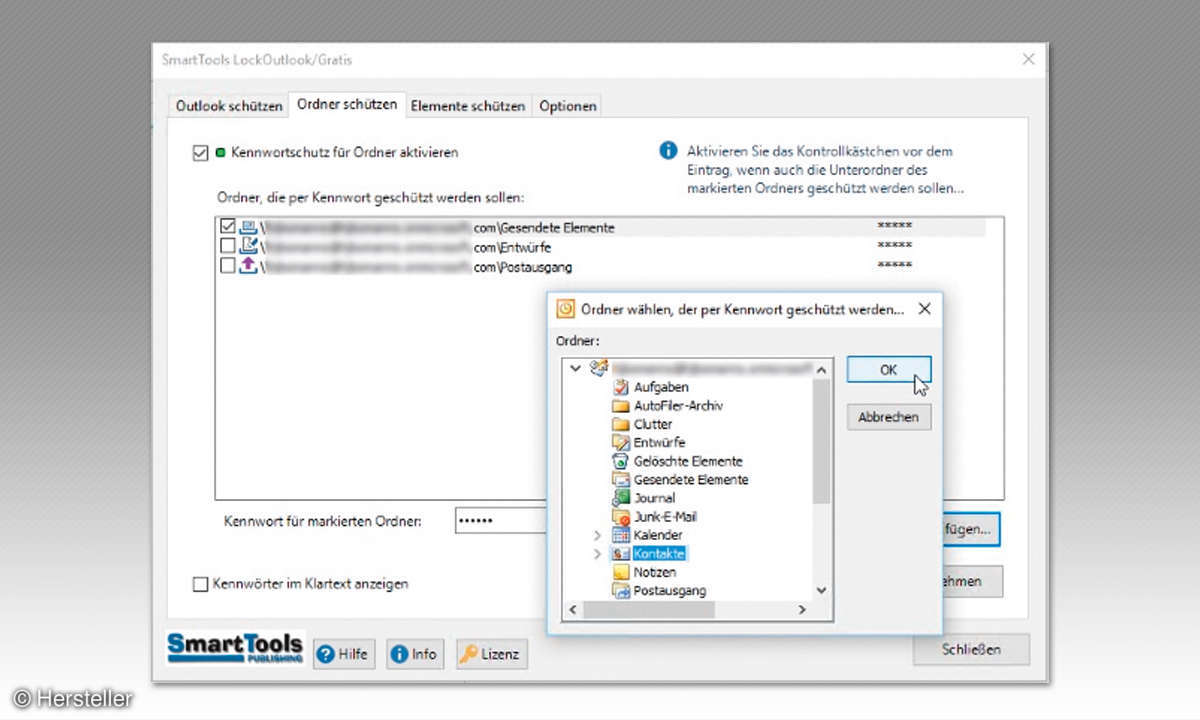Click the partly hidden 'fügen...' button

[x=971, y=530]
